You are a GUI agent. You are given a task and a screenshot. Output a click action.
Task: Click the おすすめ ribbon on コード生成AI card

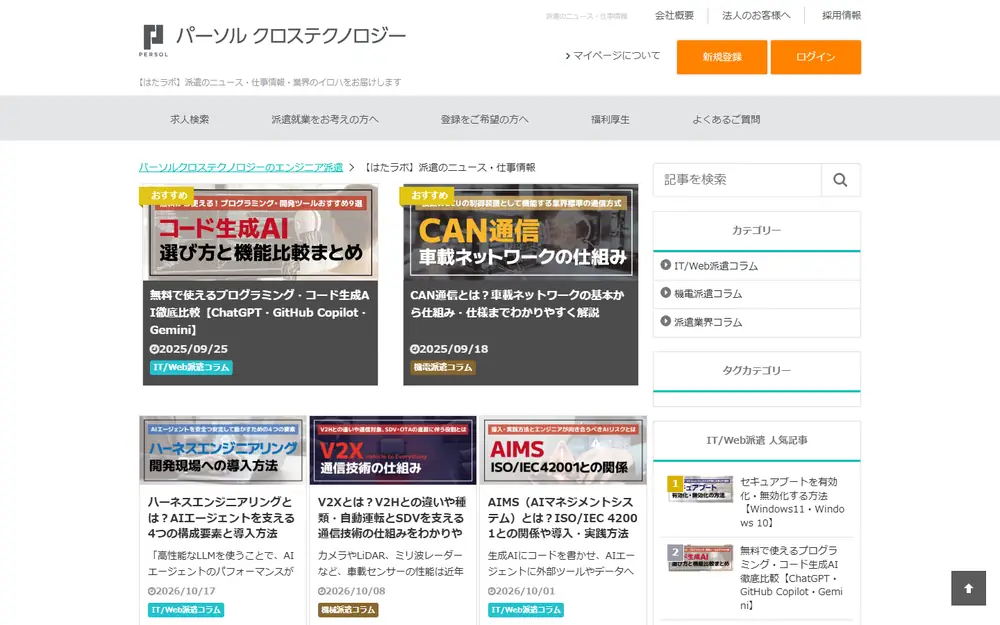(x=167, y=195)
